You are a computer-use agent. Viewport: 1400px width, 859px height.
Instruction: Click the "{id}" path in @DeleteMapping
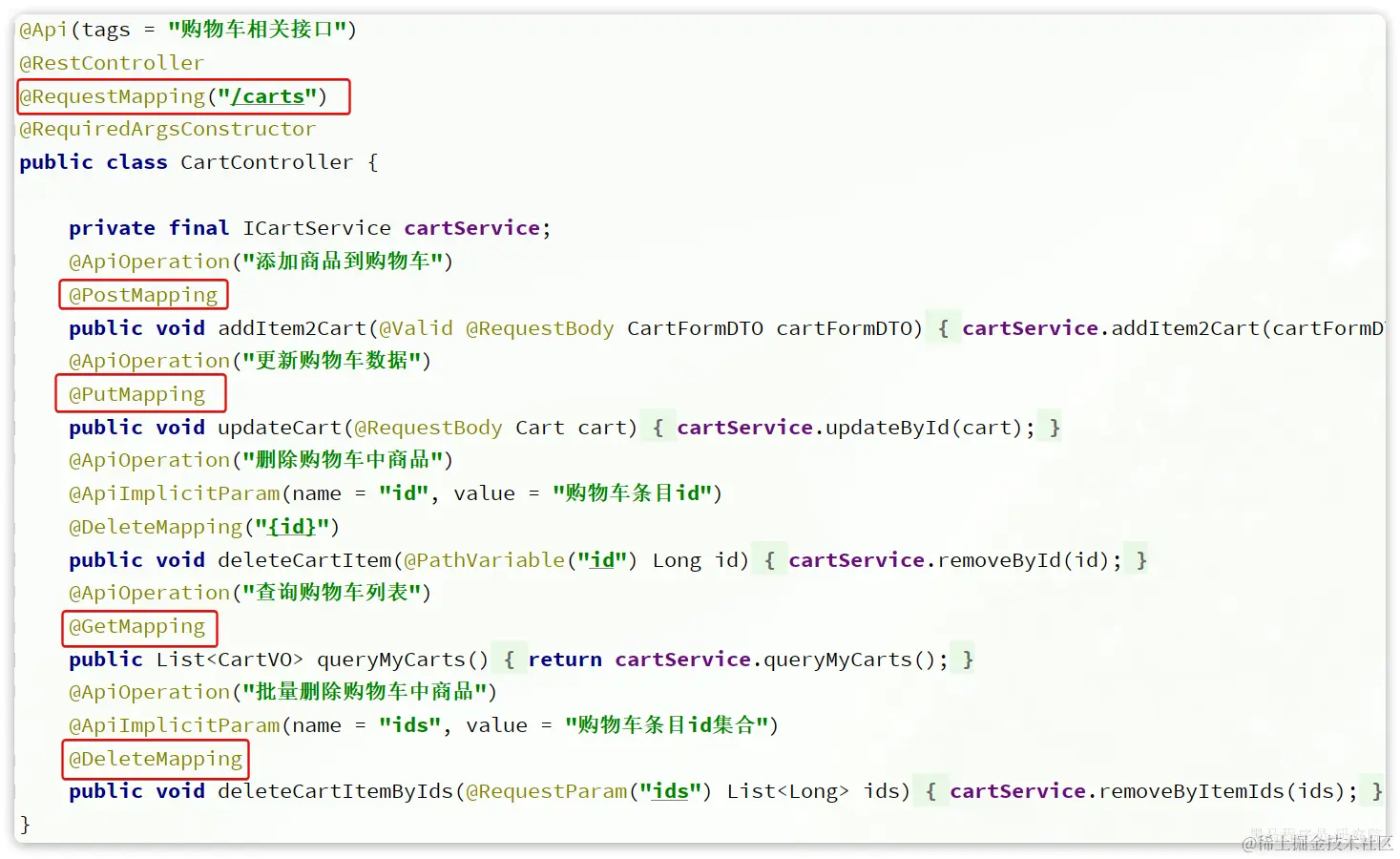pyautogui.click(x=293, y=527)
